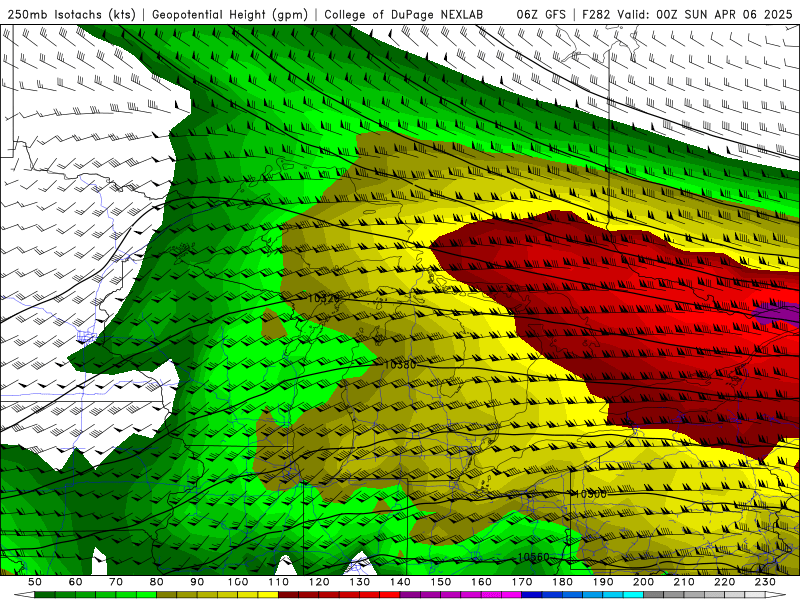Click the left arrow end of color bar
This screenshot has width=800, height=600.
(x=24, y=594)
